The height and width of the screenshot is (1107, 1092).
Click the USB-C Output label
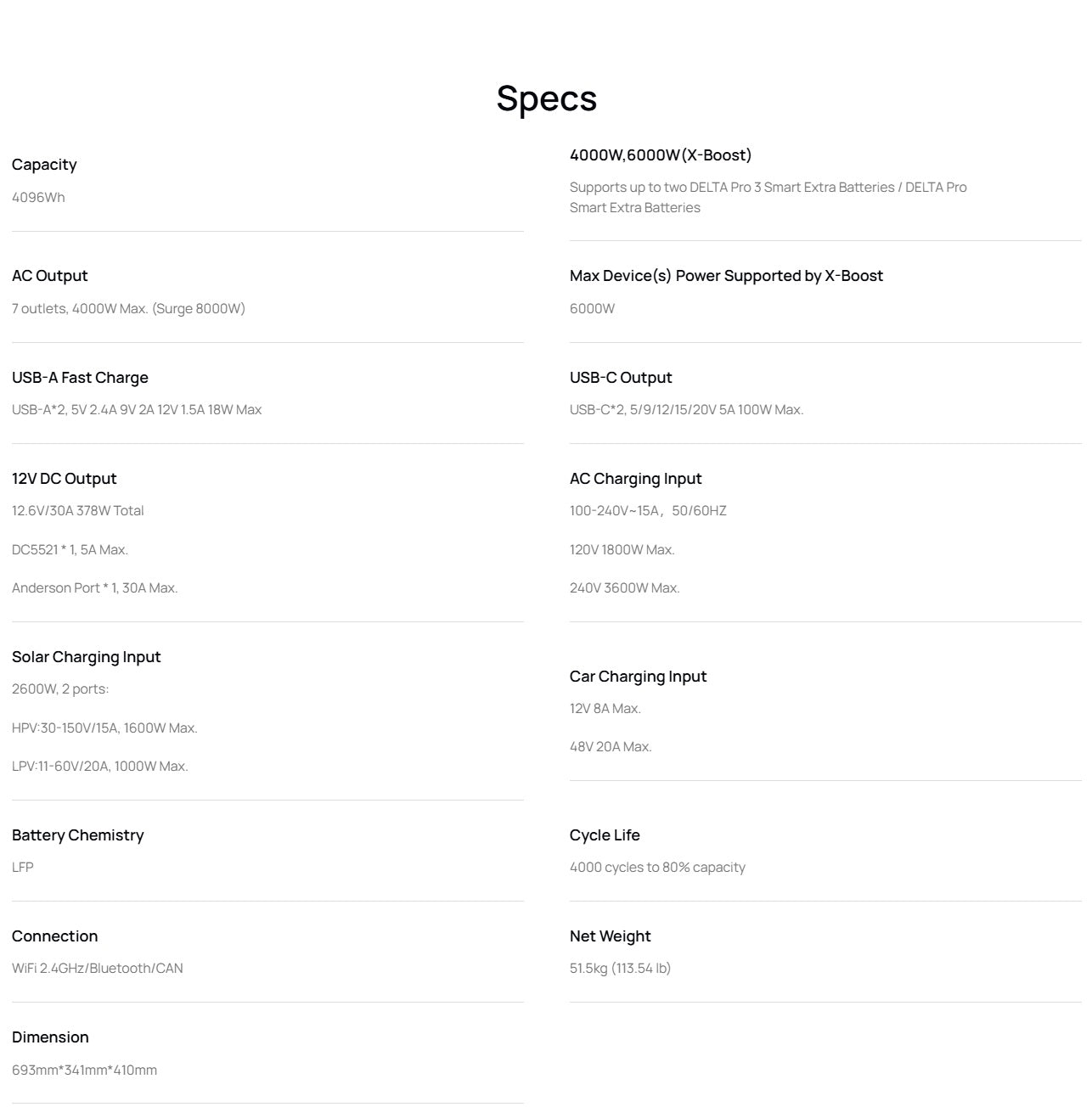621,378
